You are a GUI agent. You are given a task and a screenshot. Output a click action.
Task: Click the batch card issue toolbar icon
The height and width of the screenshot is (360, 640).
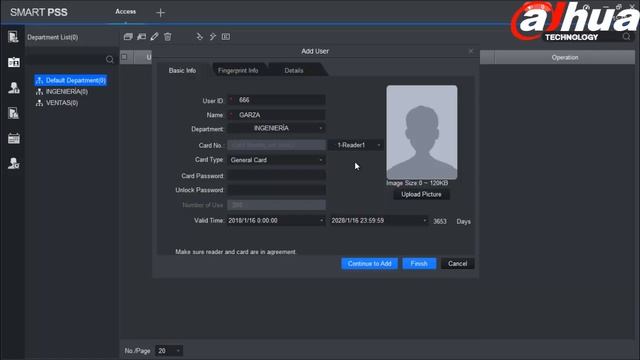pyautogui.click(x=141, y=37)
